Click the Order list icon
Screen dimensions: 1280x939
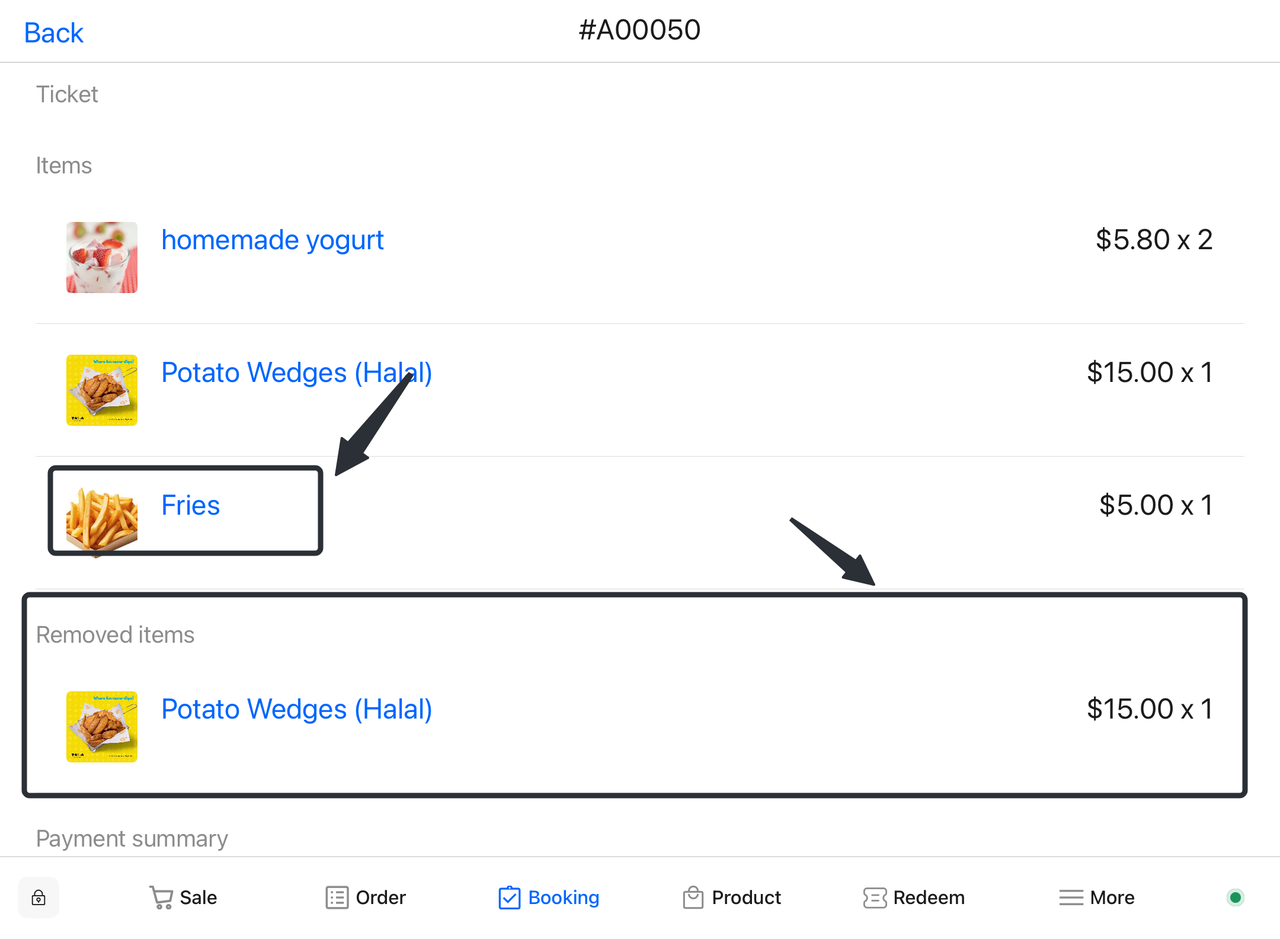337,897
